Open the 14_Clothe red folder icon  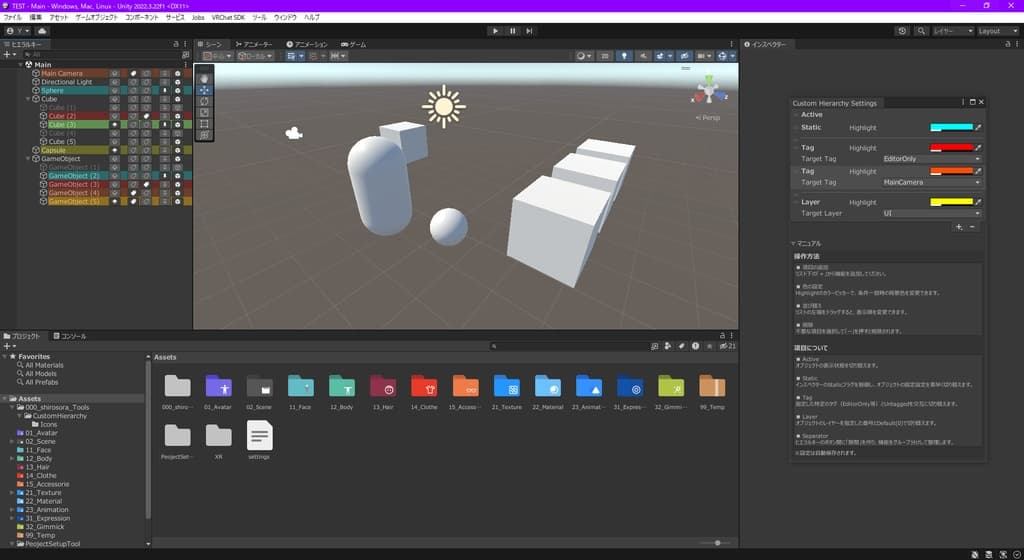[x=424, y=386]
